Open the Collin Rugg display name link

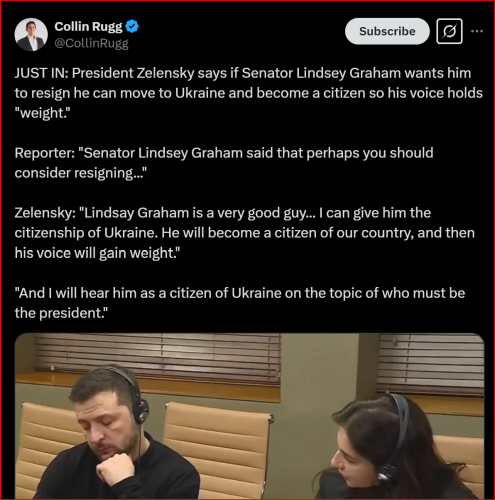coord(88,26)
